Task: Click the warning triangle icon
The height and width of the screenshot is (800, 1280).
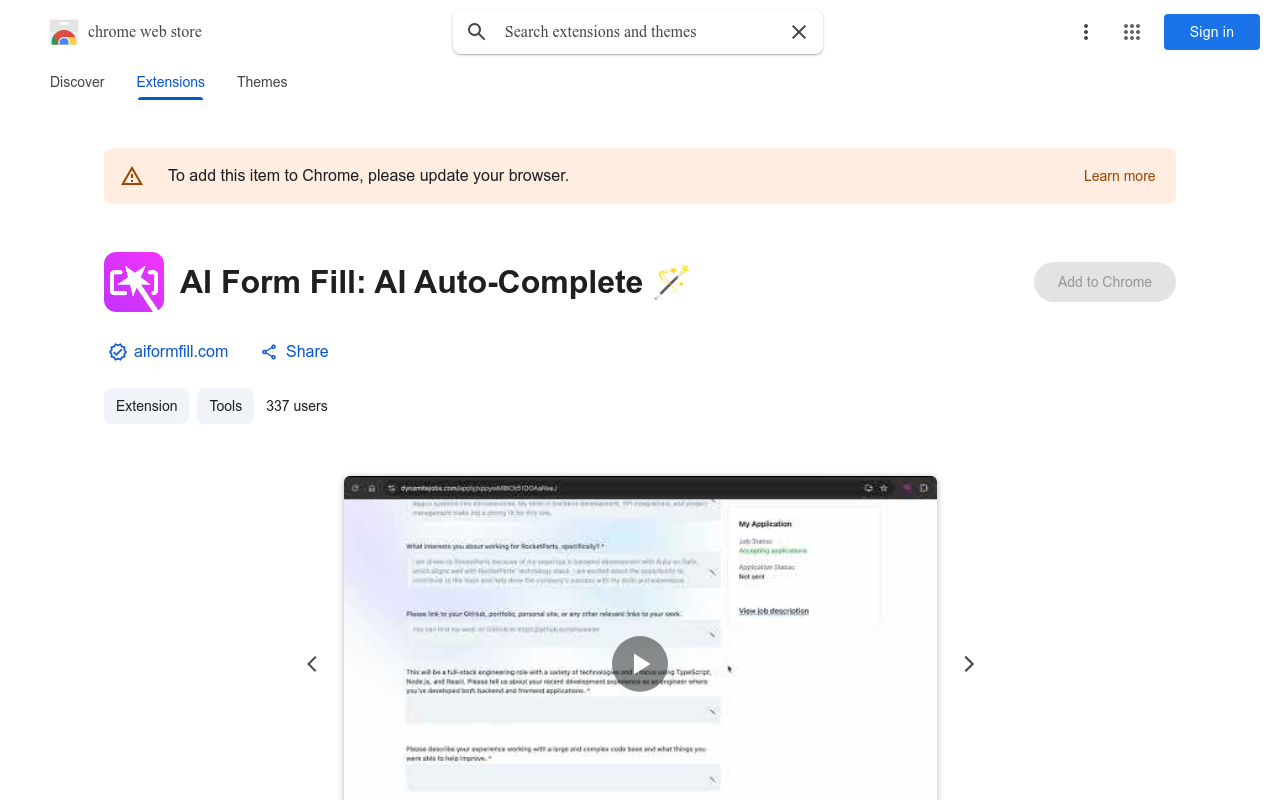Action: click(x=132, y=176)
